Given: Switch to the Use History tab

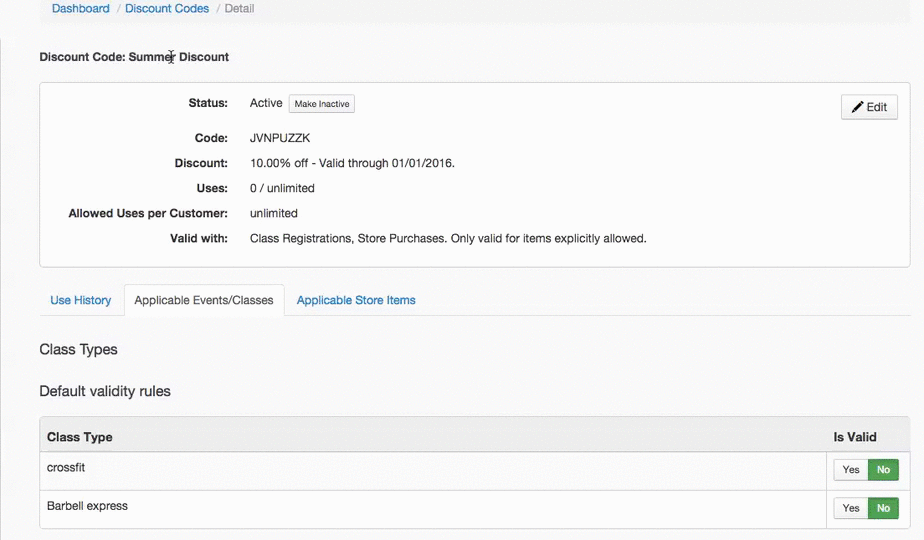Looking at the screenshot, I should click(x=81, y=300).
